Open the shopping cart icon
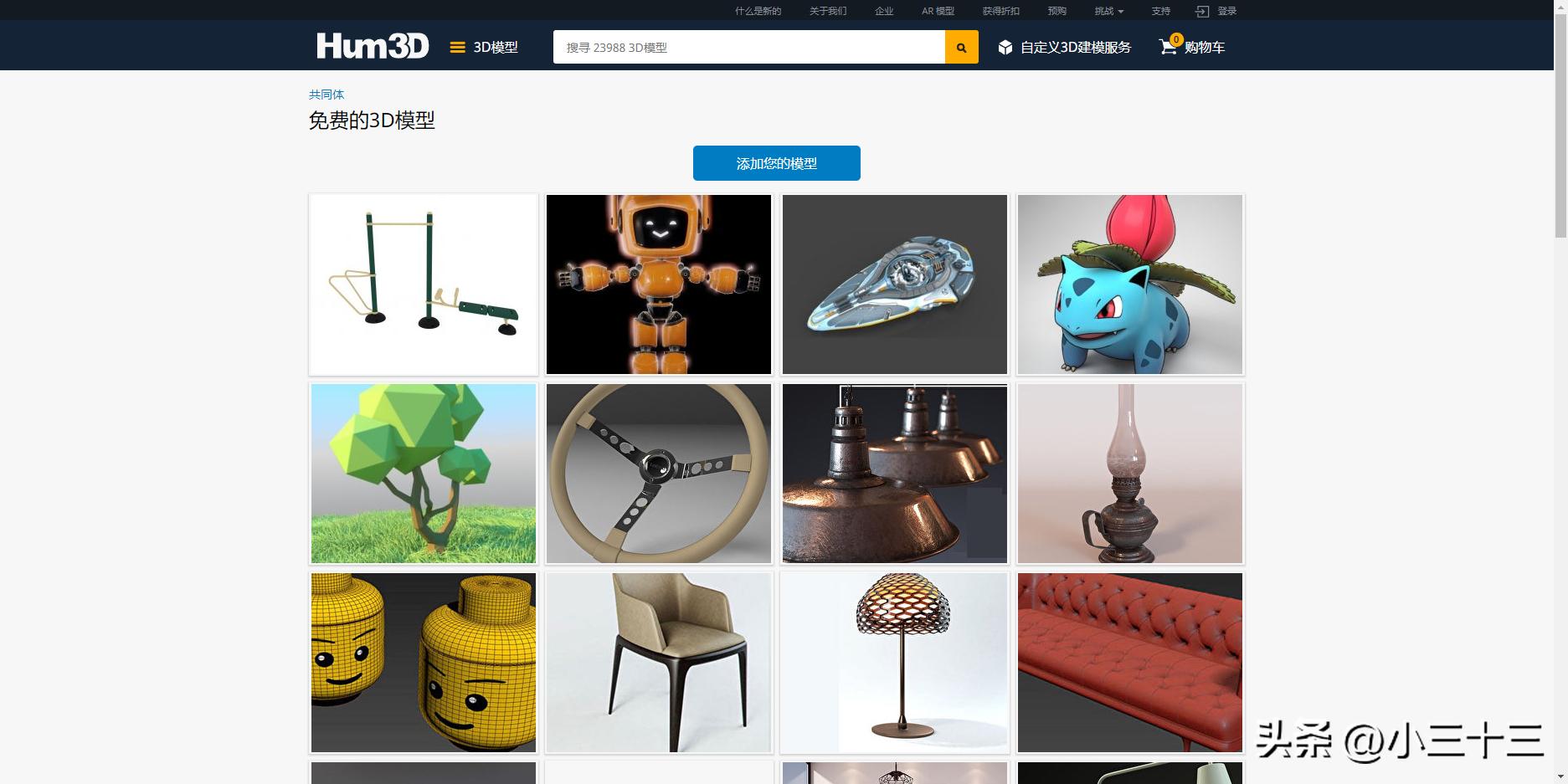Viewport: 1568px width, 784px height. click(x=1168, y=47)
